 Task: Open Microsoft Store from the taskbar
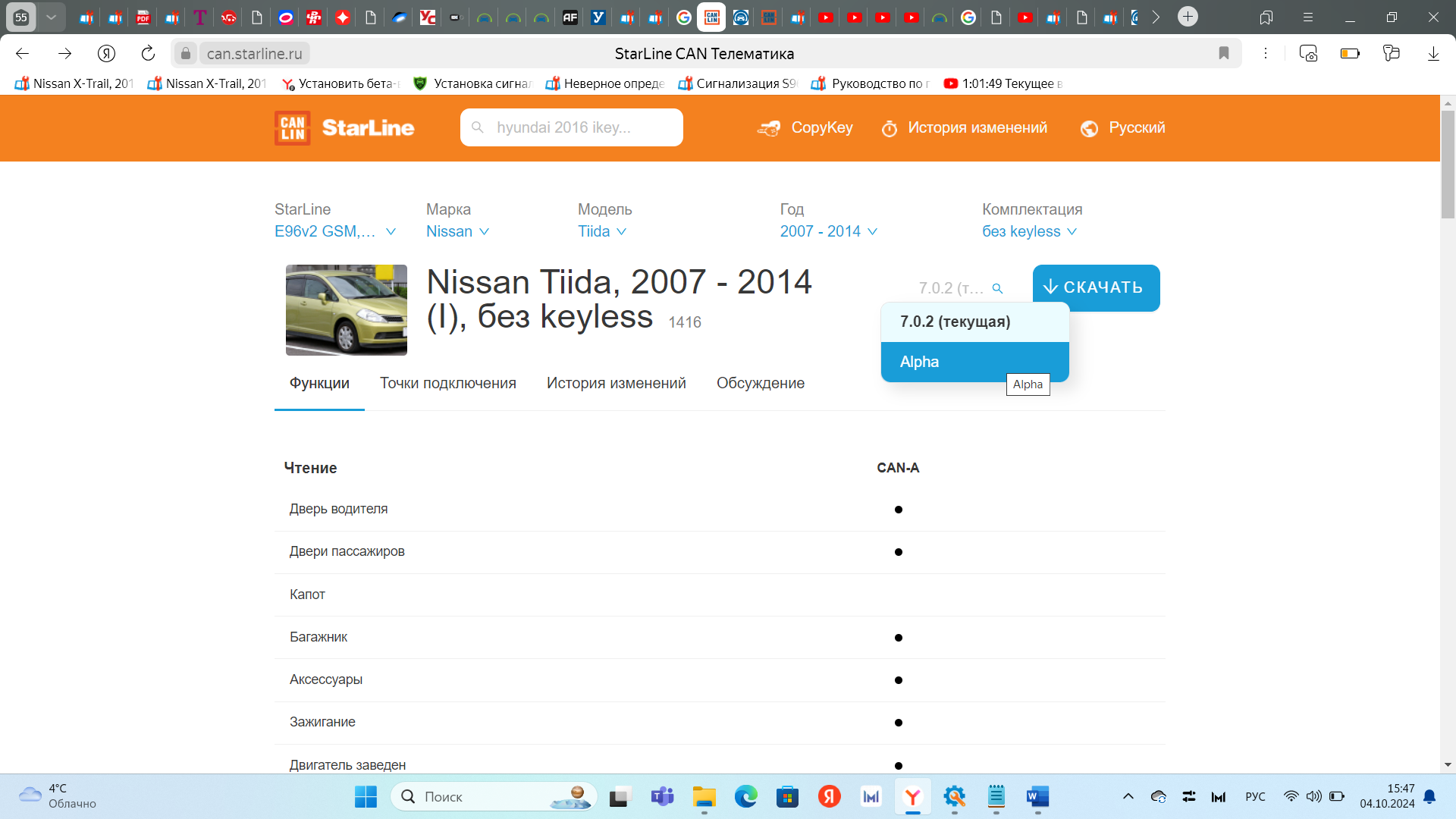click(788, 796)
